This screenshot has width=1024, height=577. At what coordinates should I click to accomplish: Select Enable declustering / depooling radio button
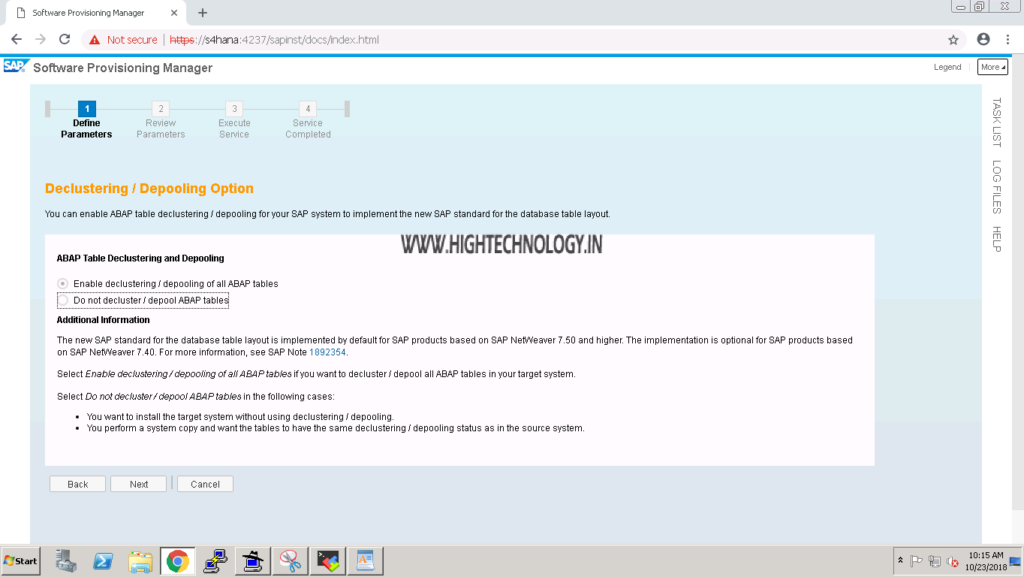(x=63, y=284)
